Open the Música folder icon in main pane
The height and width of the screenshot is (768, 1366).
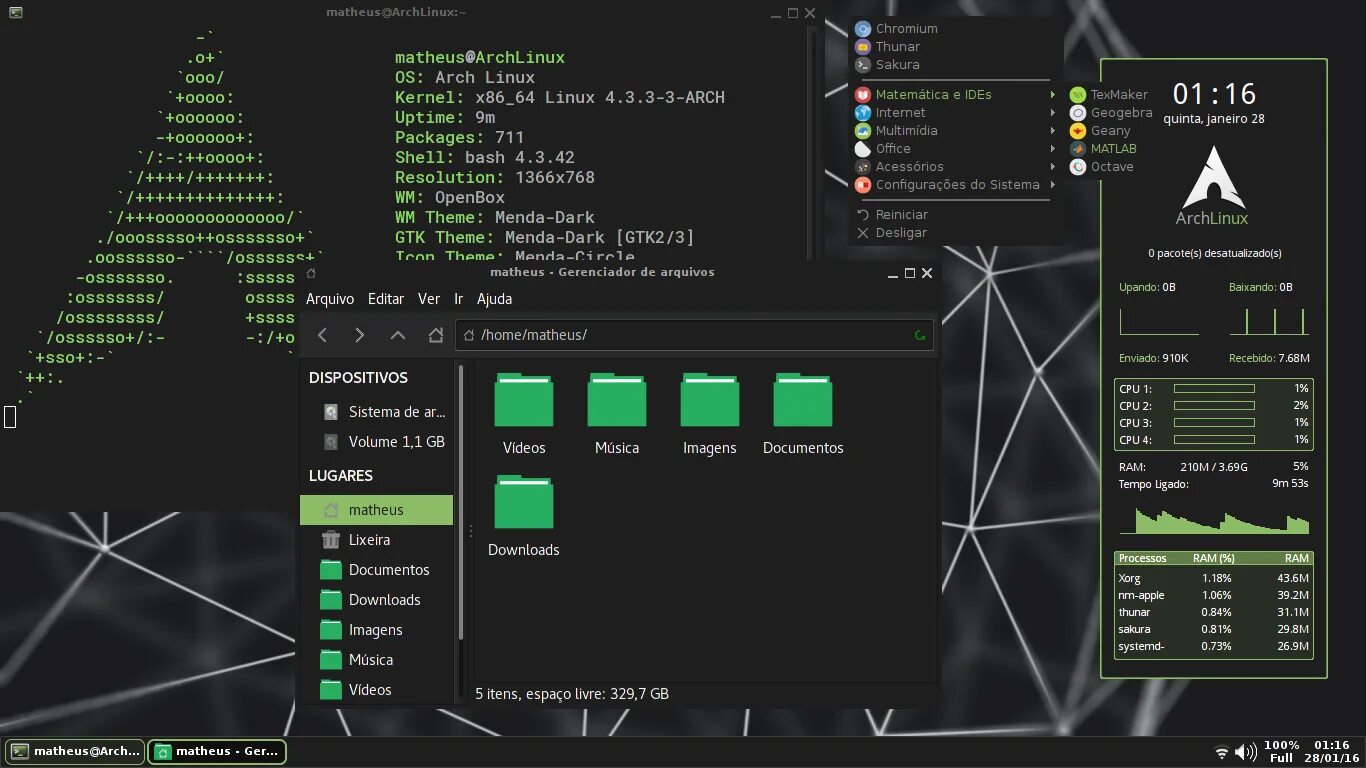click(x=617, y=400)
